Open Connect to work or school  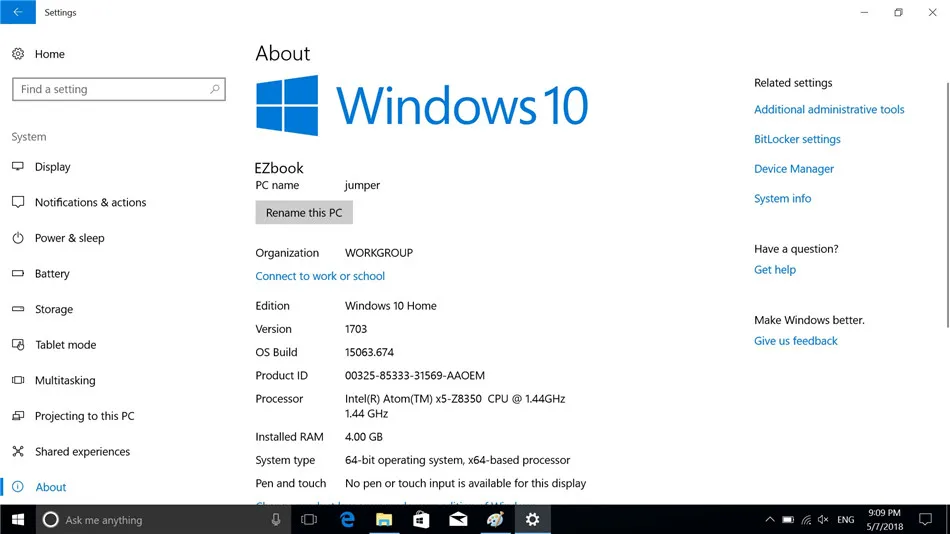pos(320,276)
